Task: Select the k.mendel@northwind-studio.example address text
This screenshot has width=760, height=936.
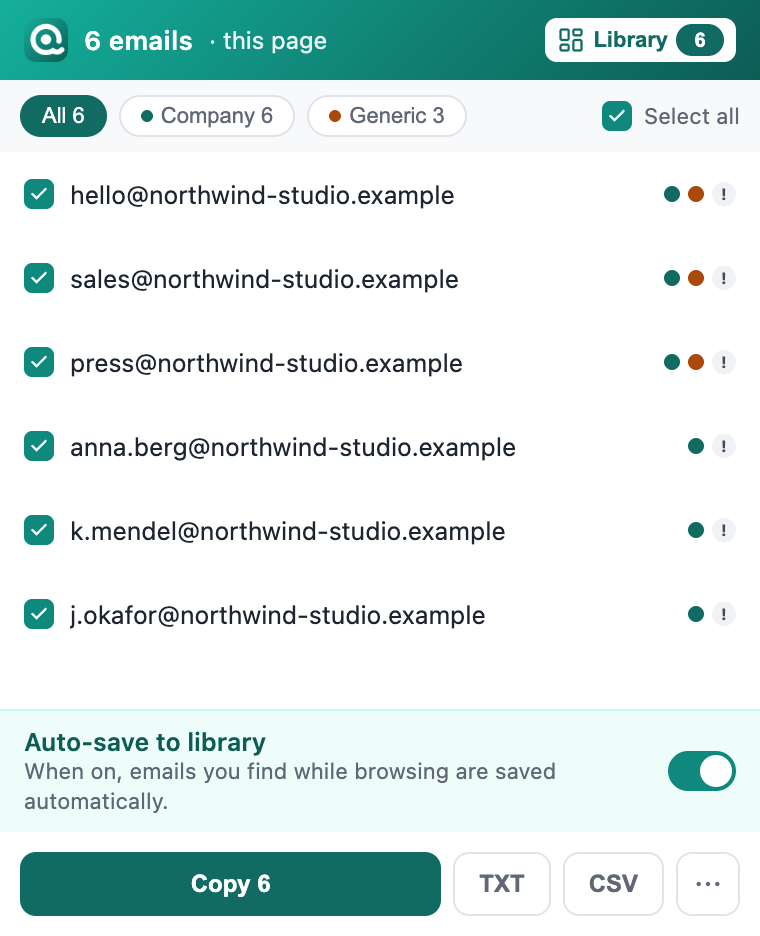Action: 288,532
